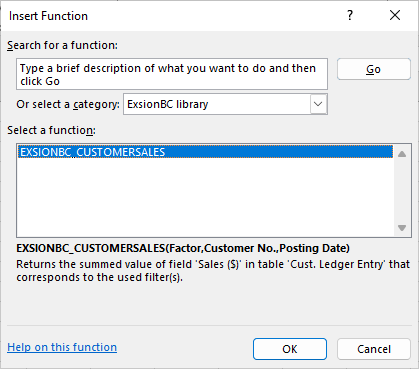
Task: Click the search description input field
Action: (x=172, y=74)
